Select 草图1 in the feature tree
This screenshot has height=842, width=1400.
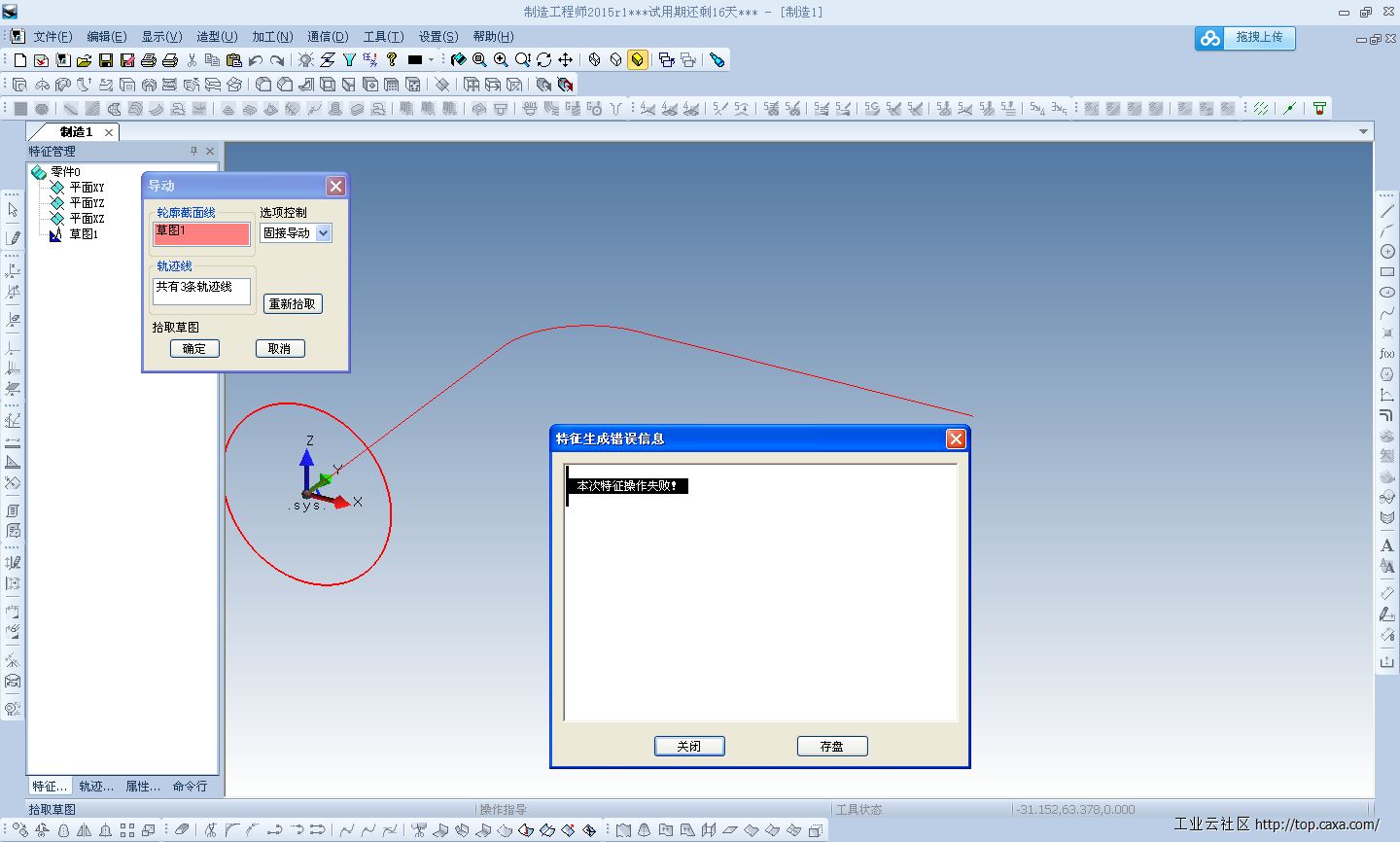pos(83,234)
